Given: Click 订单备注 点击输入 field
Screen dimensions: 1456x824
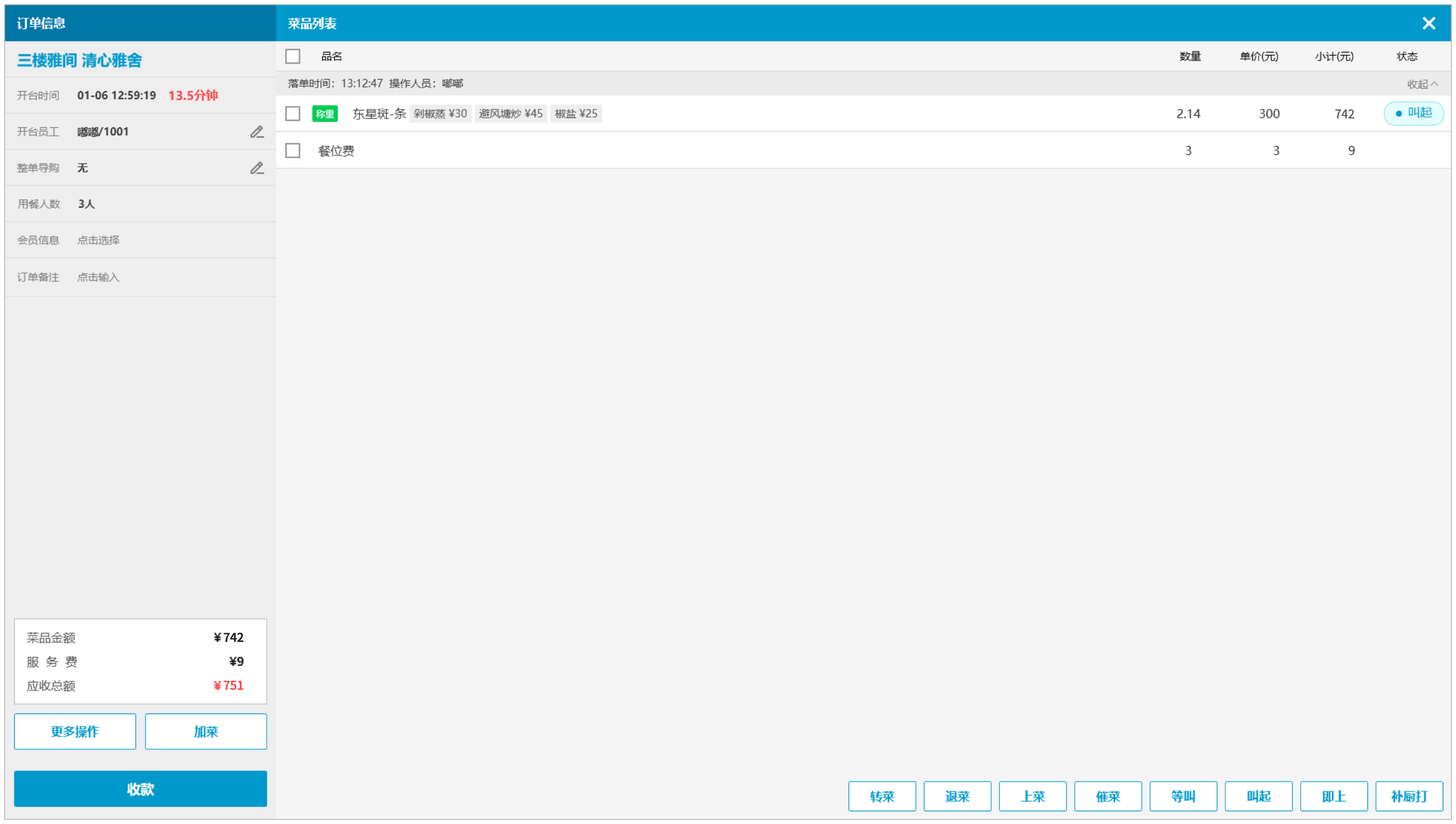Looking at the screenshot, I should pyautogui.click(x=98, y=278).
